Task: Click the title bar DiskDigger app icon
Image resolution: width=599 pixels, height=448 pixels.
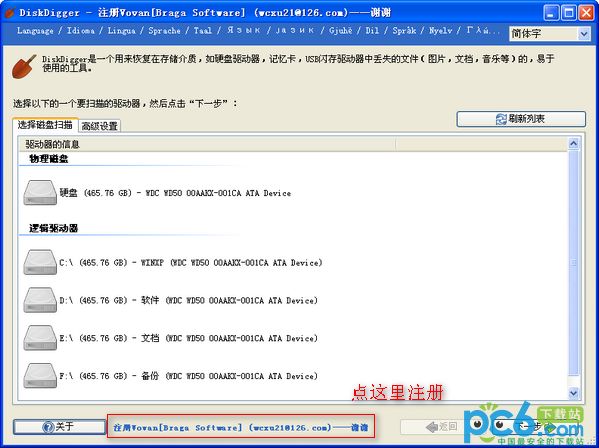Action: click(x=10, y=13)
